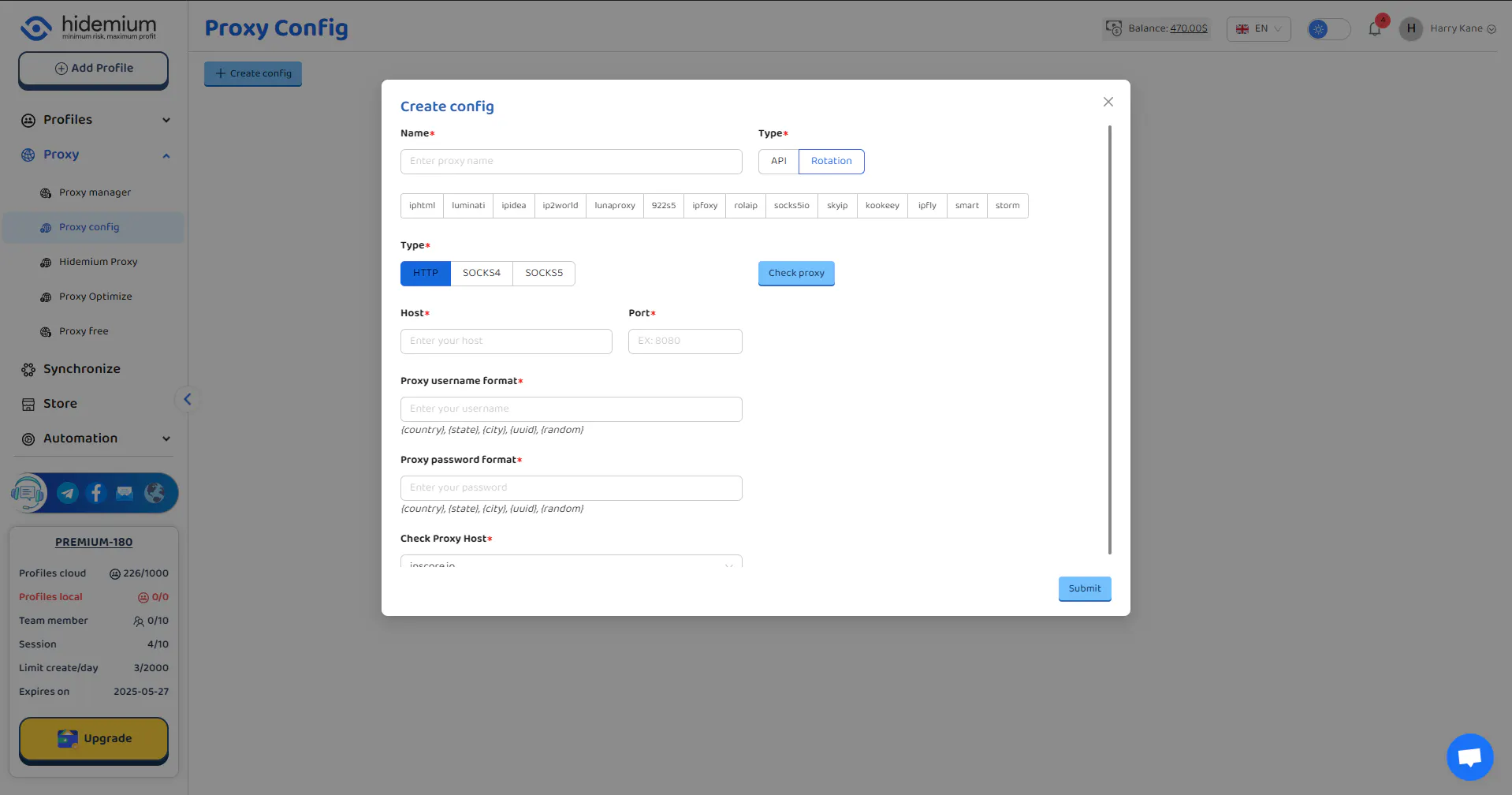Open the live chat bubble
Viewport: 1512px width, 795px height.
pos(1469,757)
